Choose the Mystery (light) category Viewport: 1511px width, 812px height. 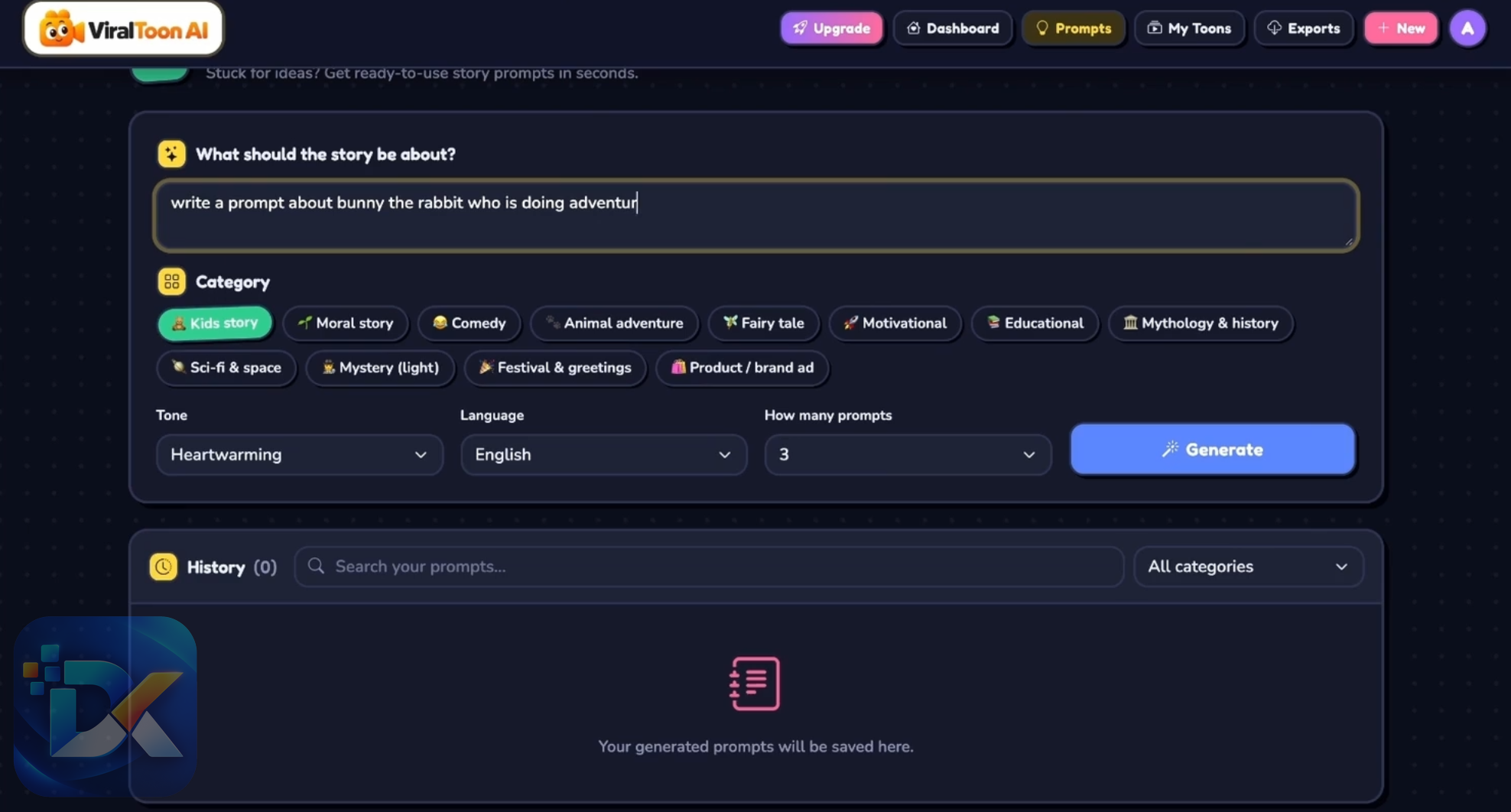click(x=380, y=367)
